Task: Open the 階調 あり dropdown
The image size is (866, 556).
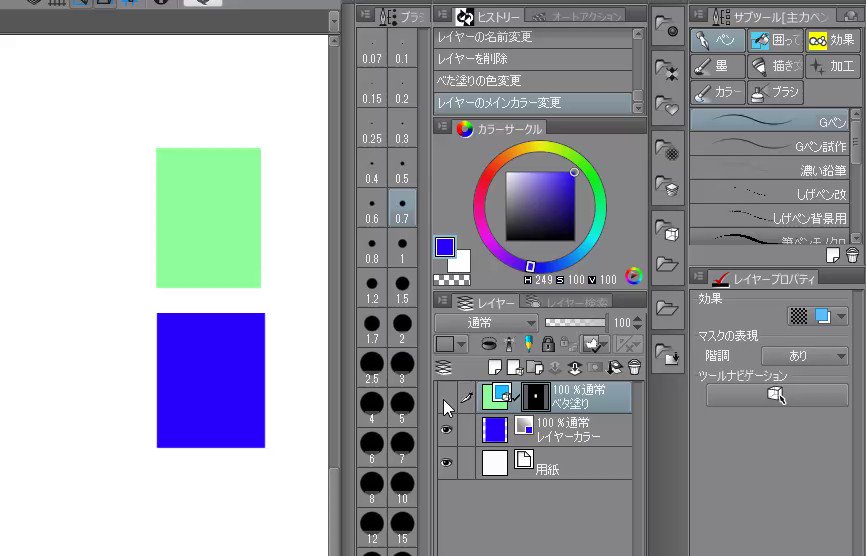Action: click(805, 356)
